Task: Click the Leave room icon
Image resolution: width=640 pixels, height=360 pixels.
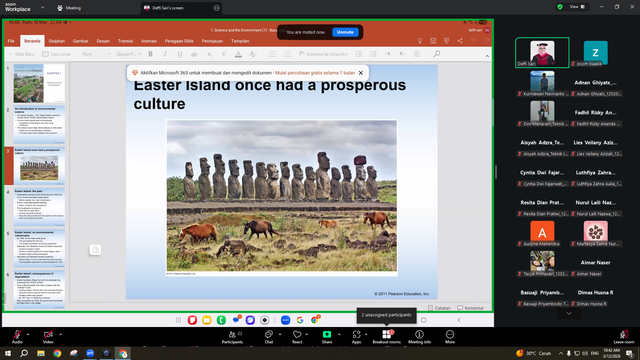Action: point(624,335)
